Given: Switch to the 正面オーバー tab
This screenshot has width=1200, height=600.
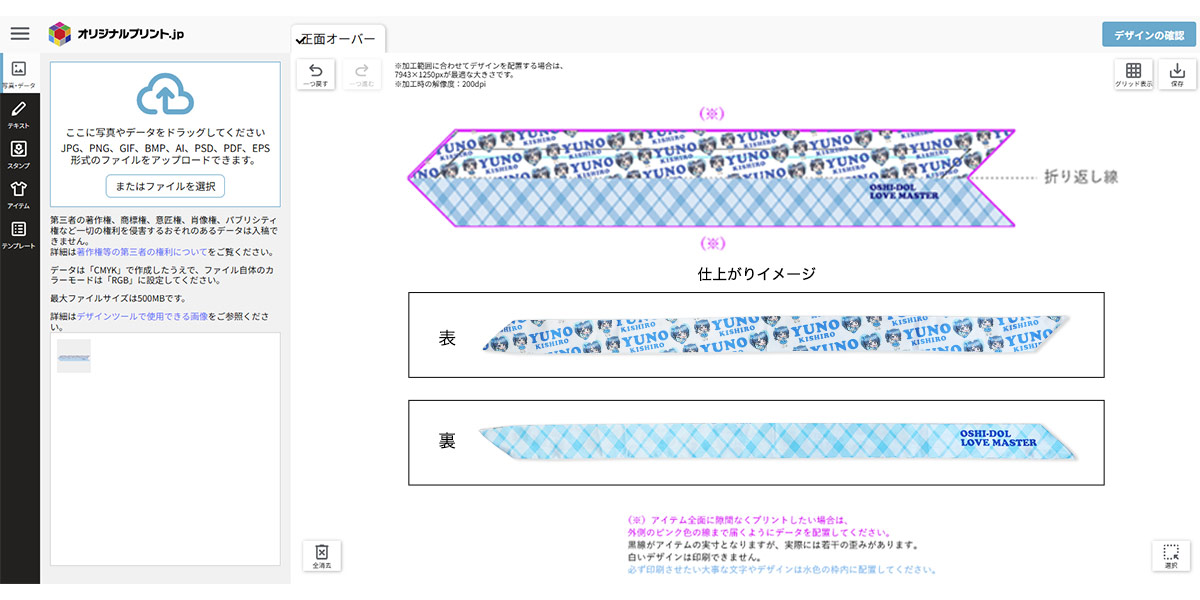Looking at the screenshot, I should click(337, 39).
